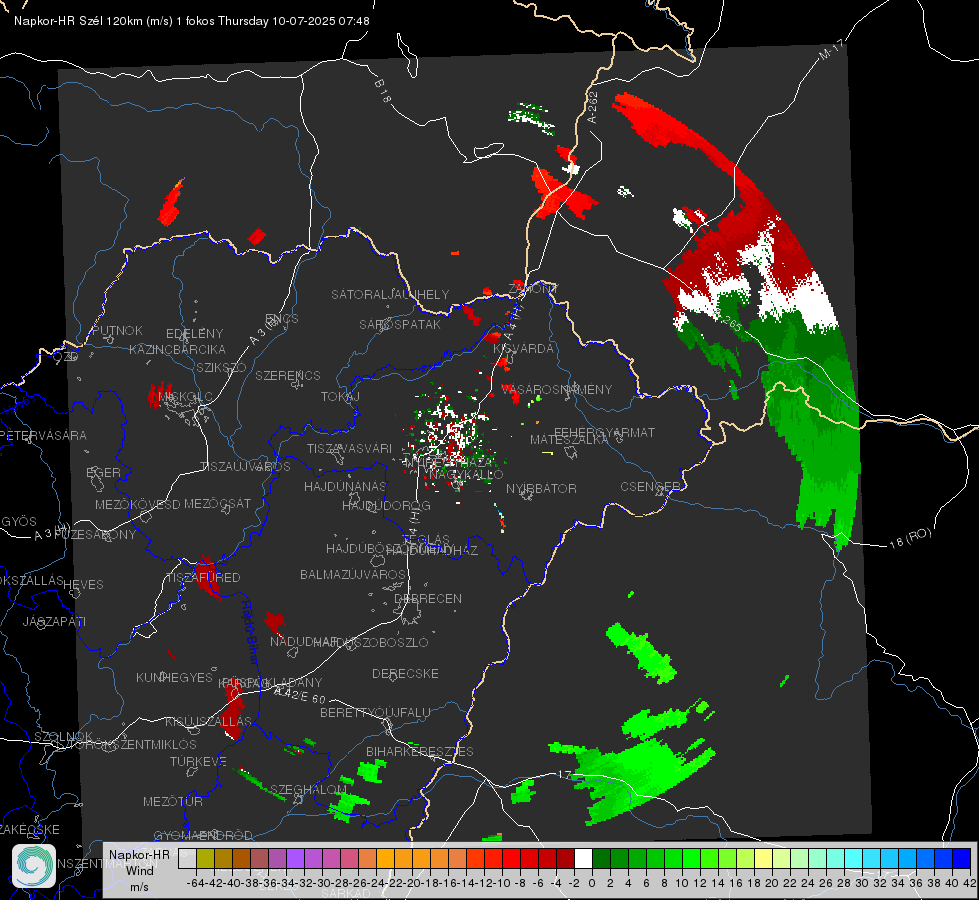Select the MISKOLC city label
The height and width of the screenshot is (900, 979).
185,397
